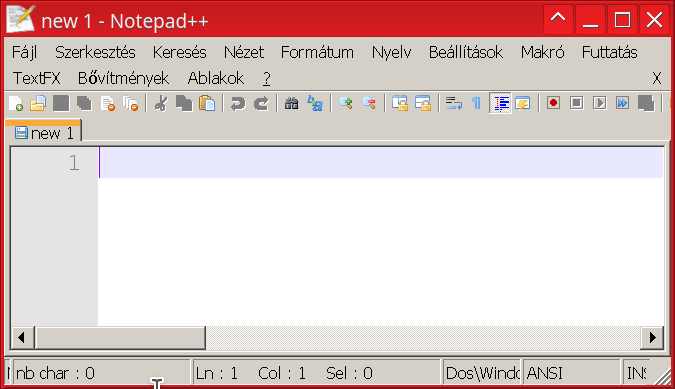Viewport: 675px width, 389px height.
Task: Create a new file with the New icon
Action: (x=16, y=104)
